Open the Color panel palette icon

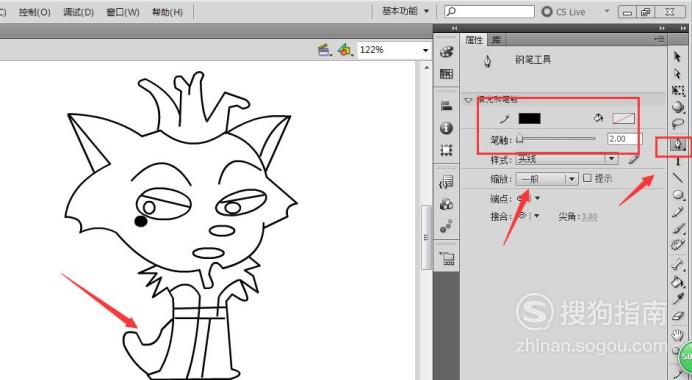click(x=446, y=53)
